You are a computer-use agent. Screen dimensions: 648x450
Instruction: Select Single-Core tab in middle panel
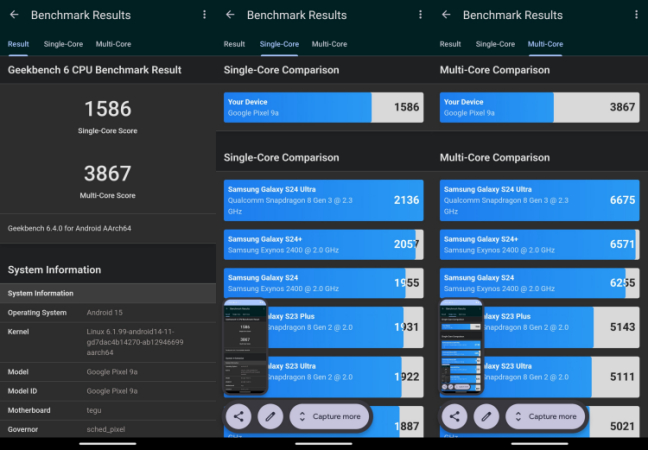coord(279,44)
